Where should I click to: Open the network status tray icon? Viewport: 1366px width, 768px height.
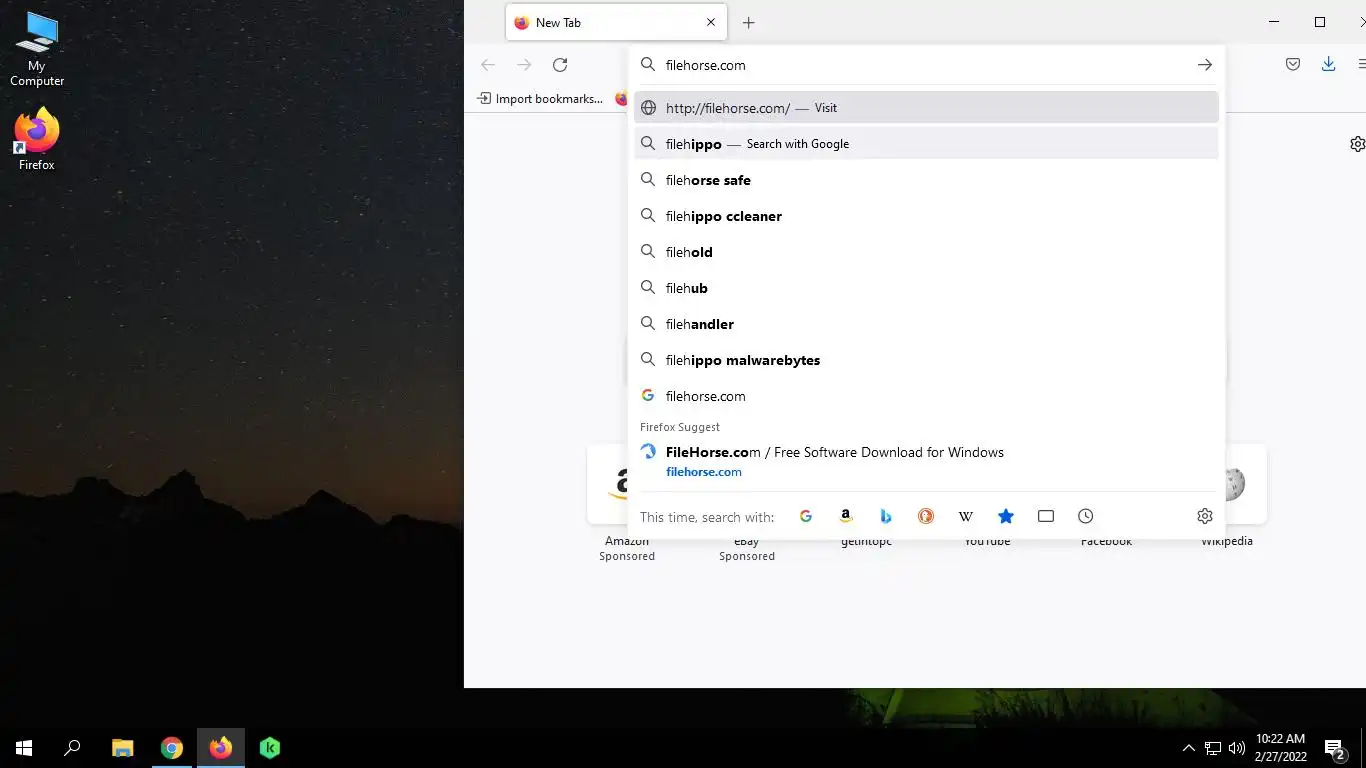pyautogui.click(x=1213, y=747)
